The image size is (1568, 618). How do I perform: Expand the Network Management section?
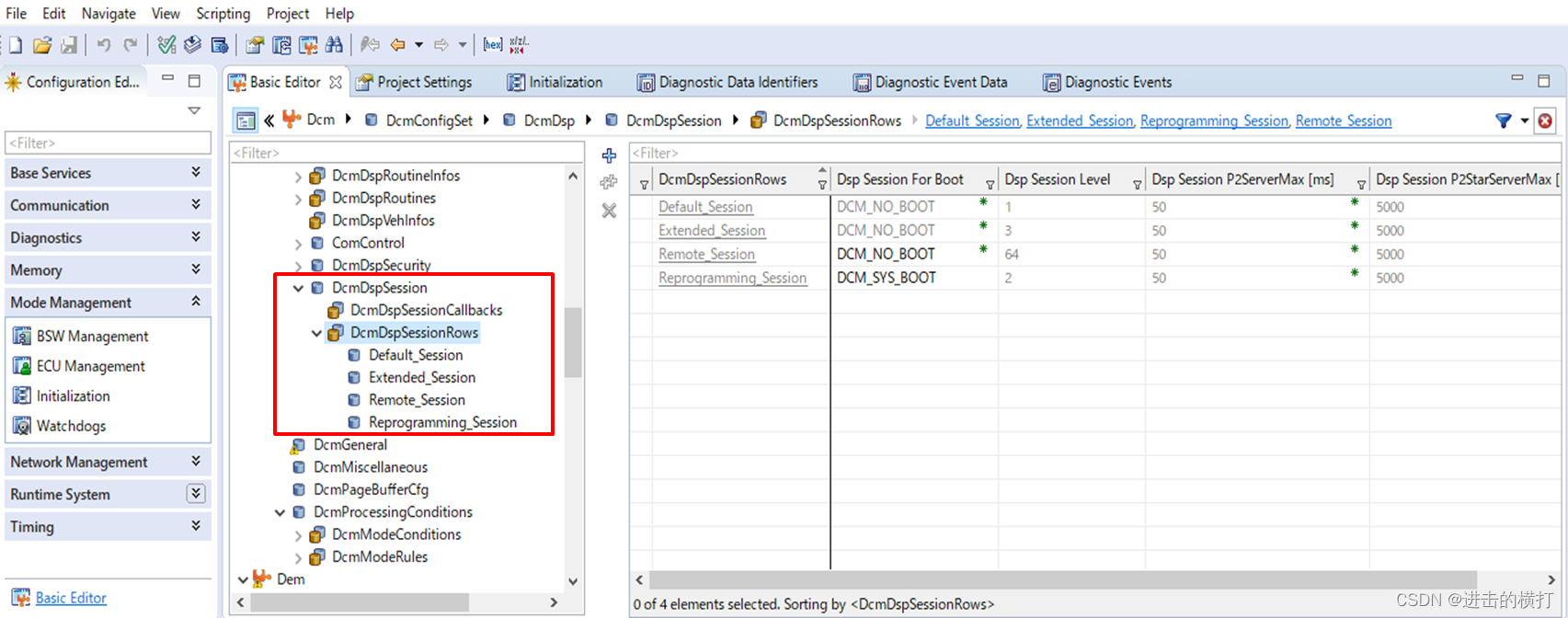(x=196, y=461)
